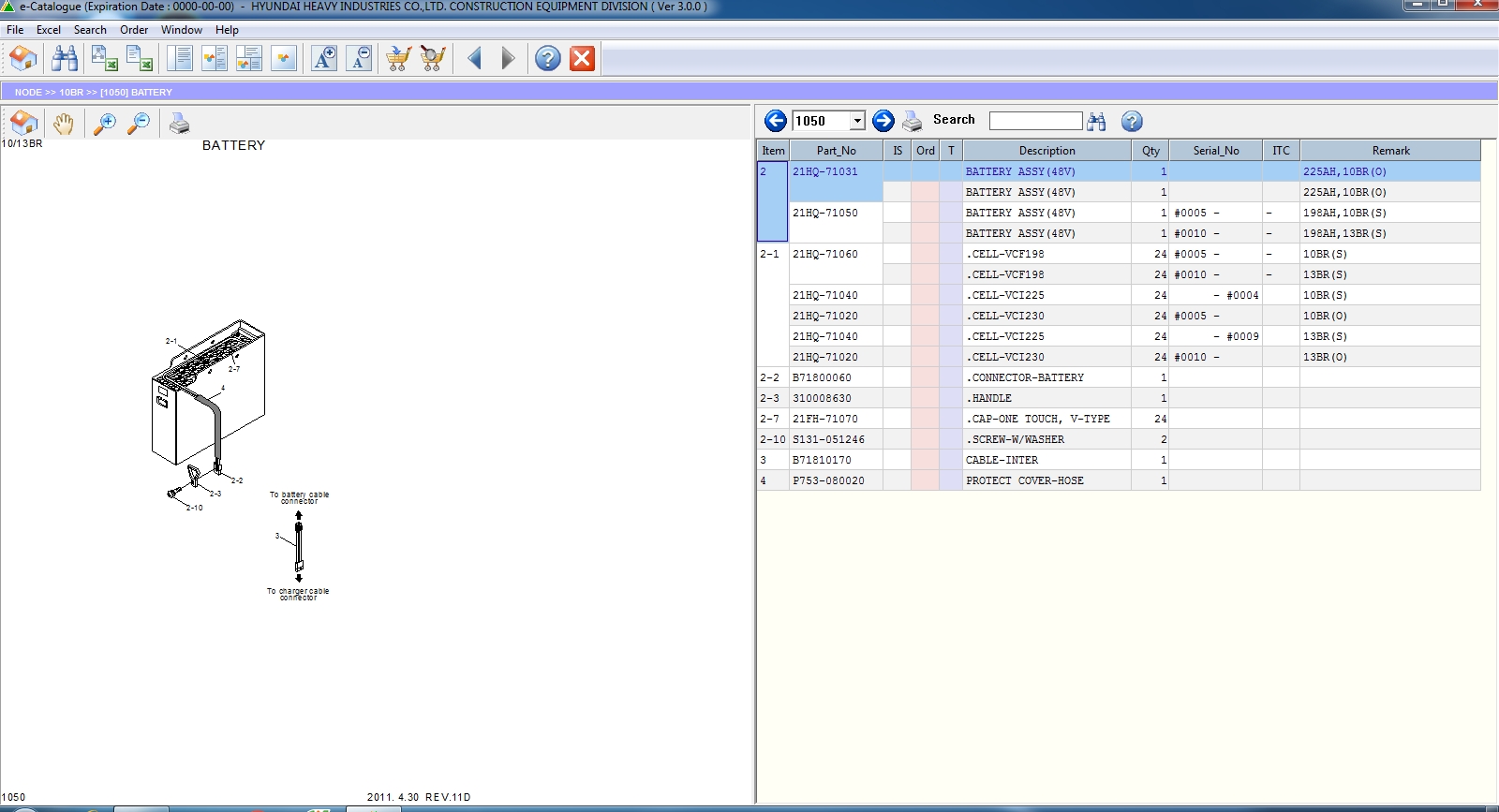Viewport: 1499px width, 812px height.
Task: Go to the next page with the right arrow
Action: [x=508, y=59]
